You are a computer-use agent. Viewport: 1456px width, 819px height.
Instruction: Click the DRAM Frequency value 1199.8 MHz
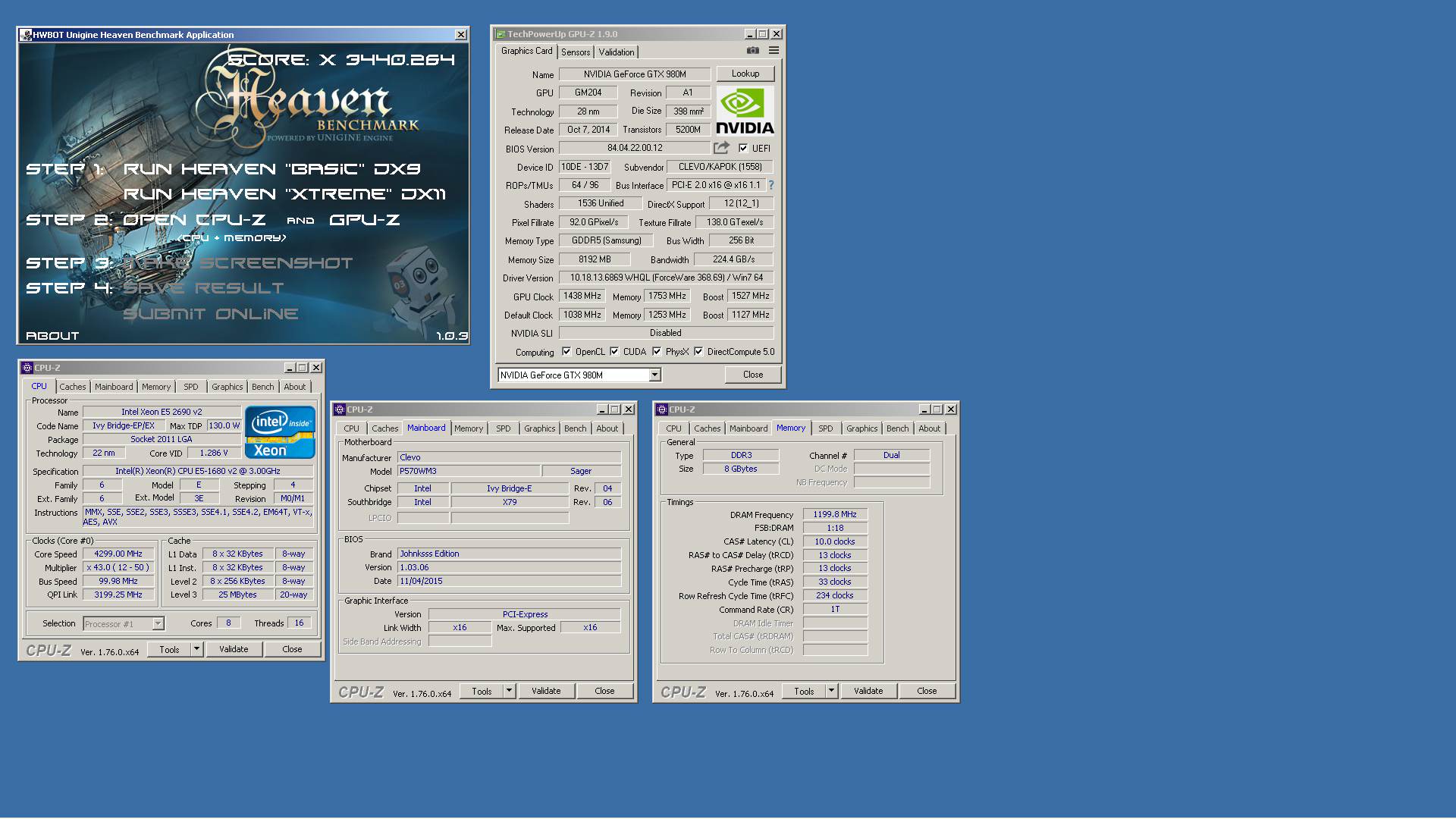[835, 514]
